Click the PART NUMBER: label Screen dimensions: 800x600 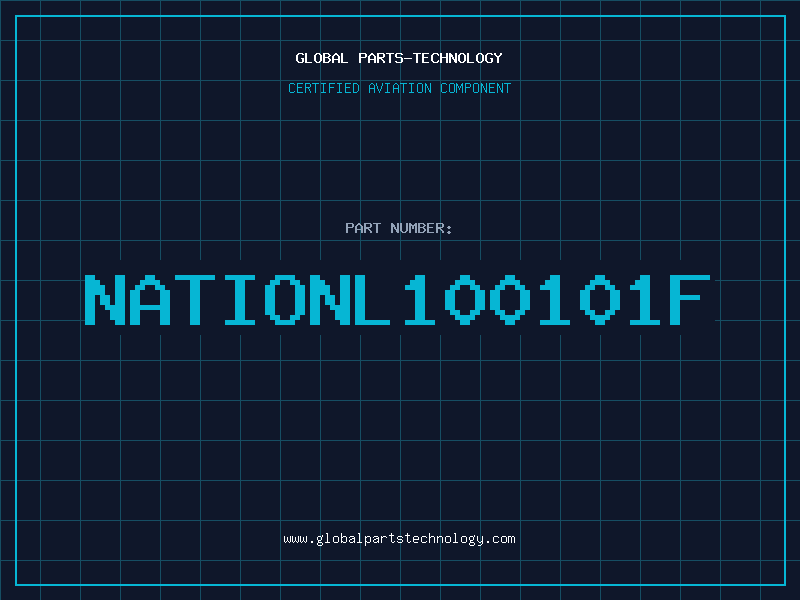click(398, 228)
